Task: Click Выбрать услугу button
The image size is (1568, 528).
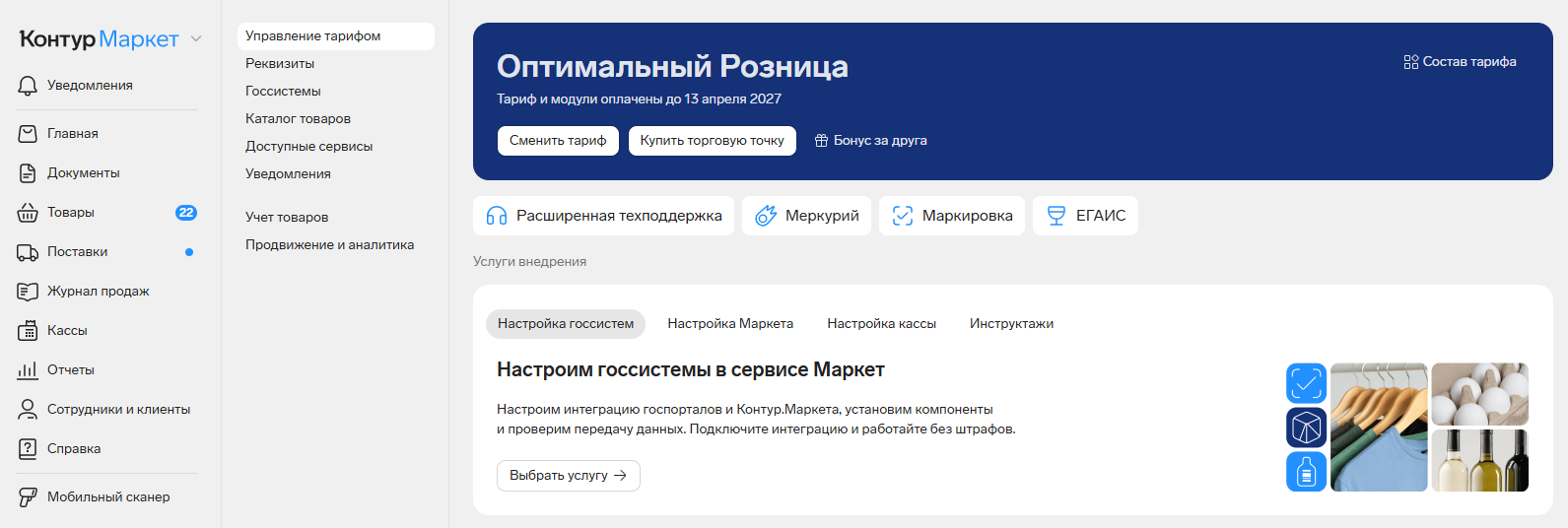Action: (569, 476)
